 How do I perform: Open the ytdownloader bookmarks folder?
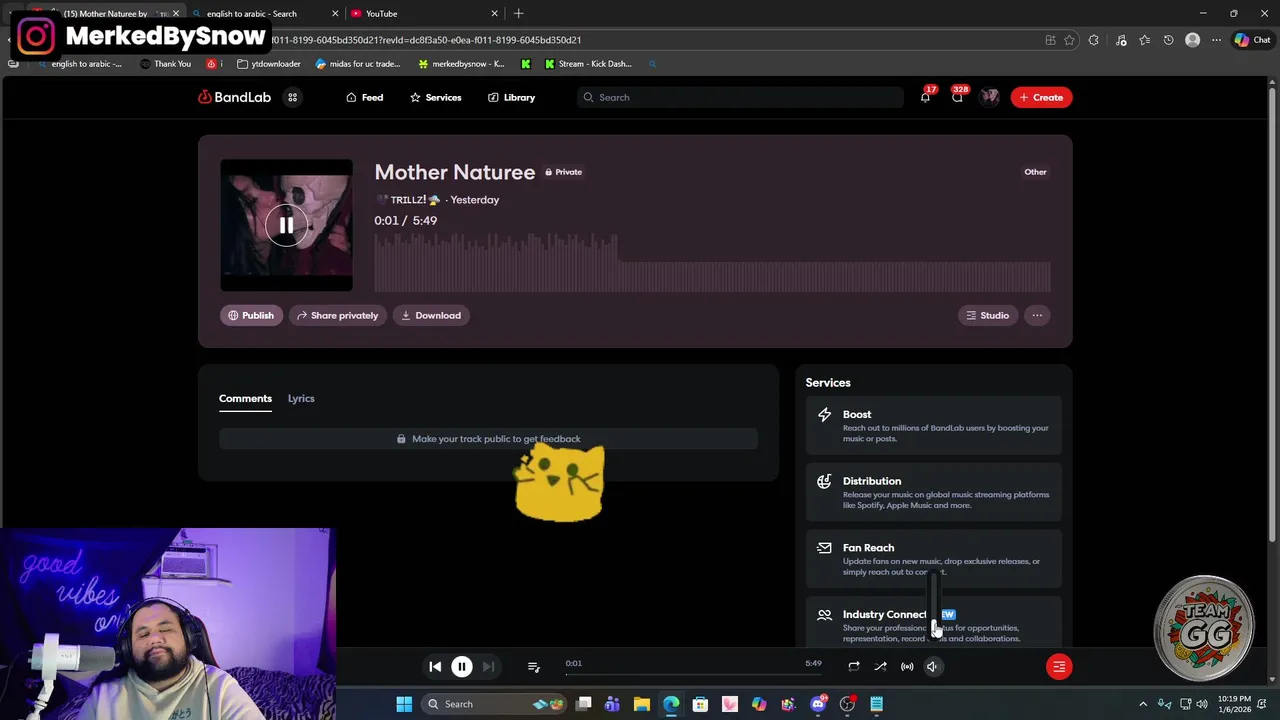point(269,64)
